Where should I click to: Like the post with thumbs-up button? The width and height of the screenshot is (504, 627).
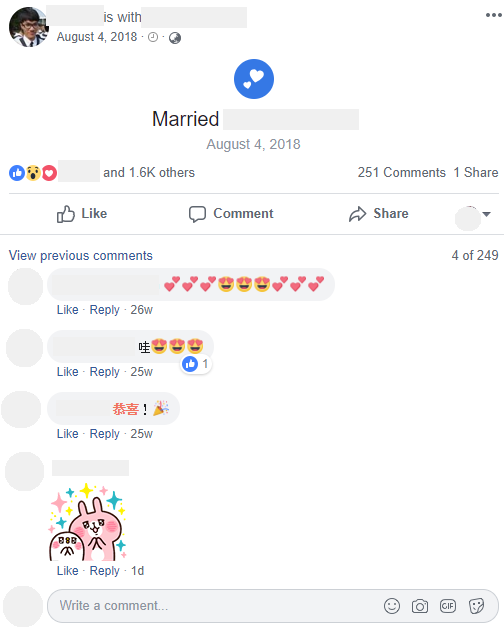point(82,214)
